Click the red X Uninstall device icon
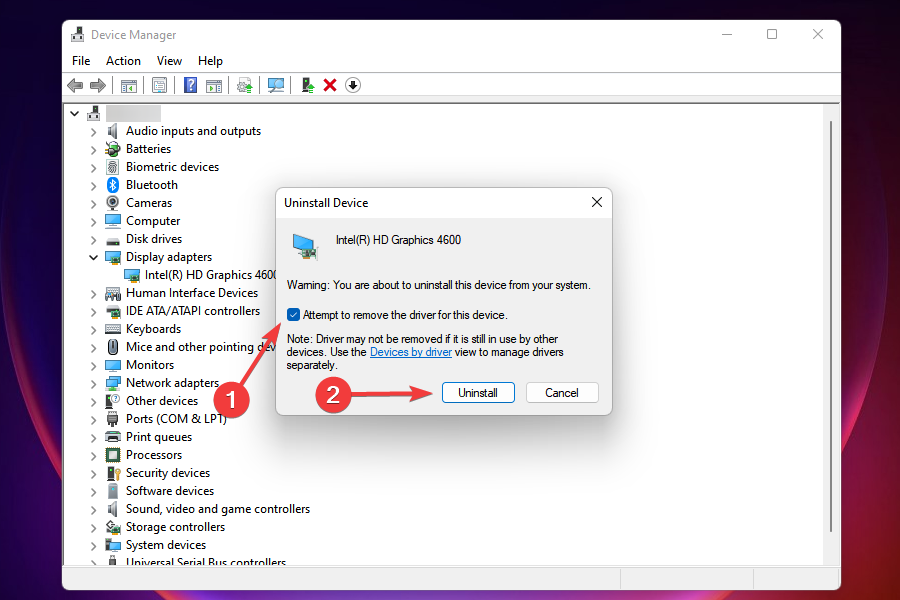The width and height of the screenshot is (900, 600). tap(330, 86)
